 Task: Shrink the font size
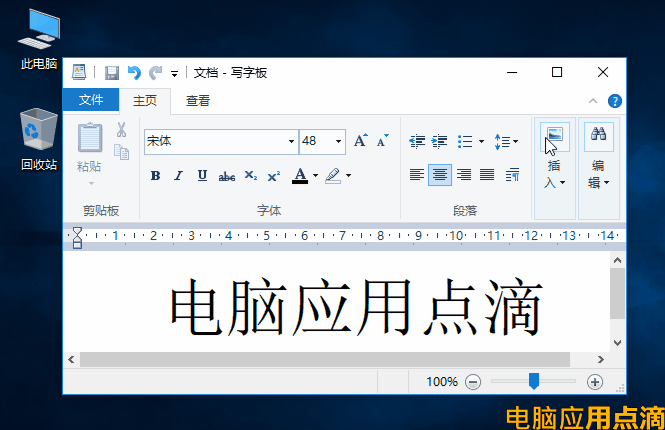(383, 141)
